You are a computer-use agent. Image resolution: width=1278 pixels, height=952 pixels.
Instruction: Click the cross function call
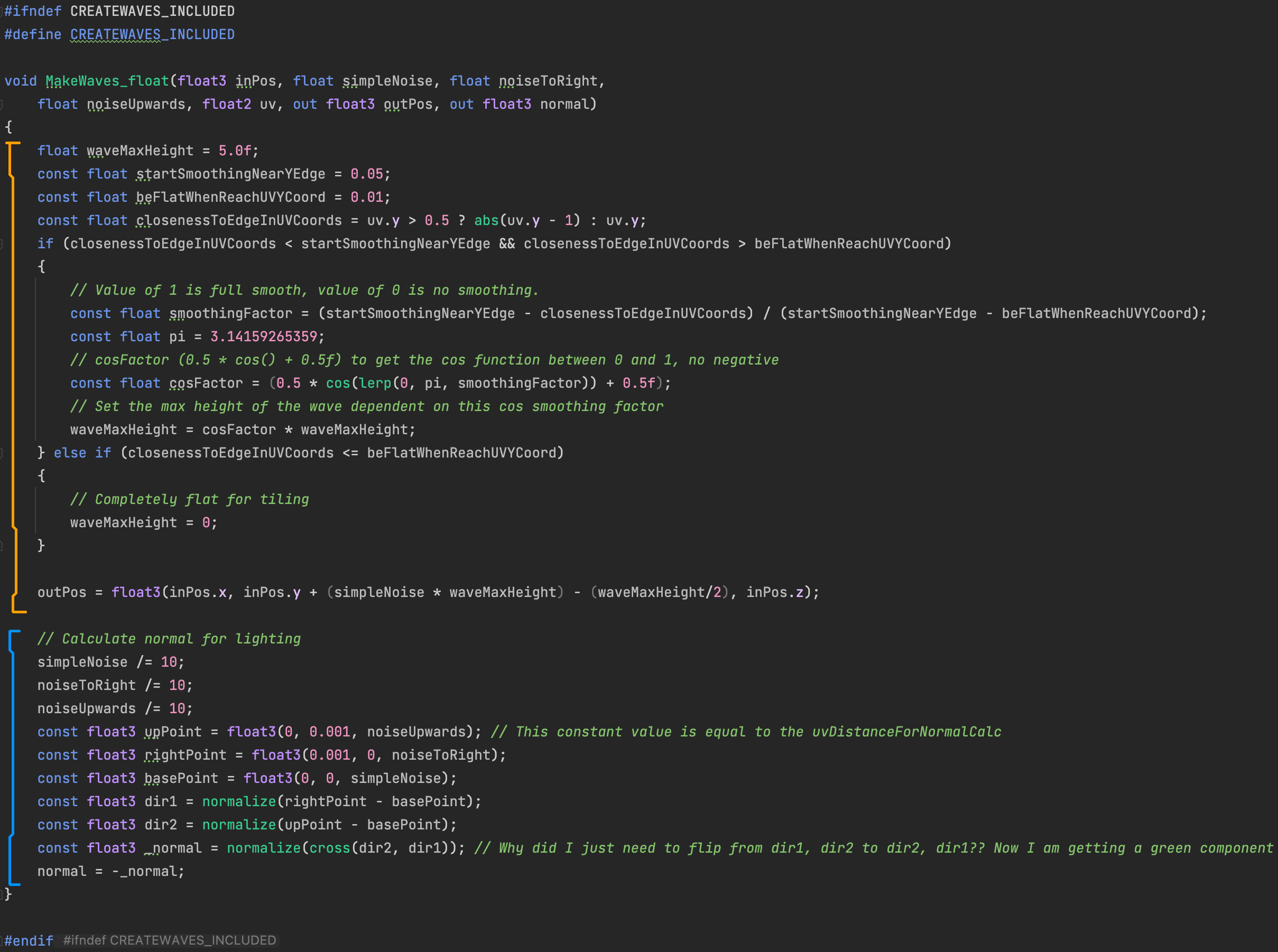[330, 848]
